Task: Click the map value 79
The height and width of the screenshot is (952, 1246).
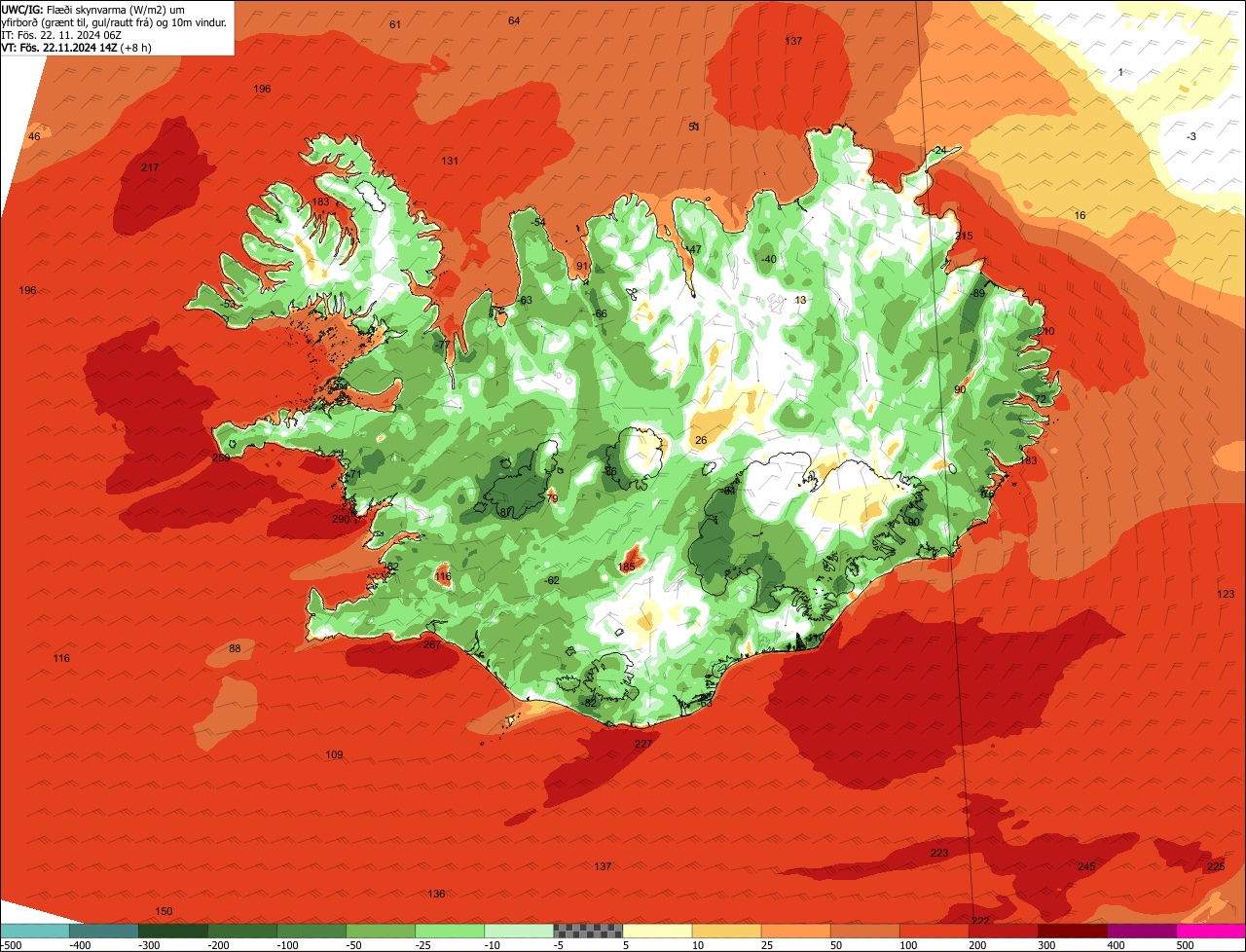Action: click(x=552, y=498)
